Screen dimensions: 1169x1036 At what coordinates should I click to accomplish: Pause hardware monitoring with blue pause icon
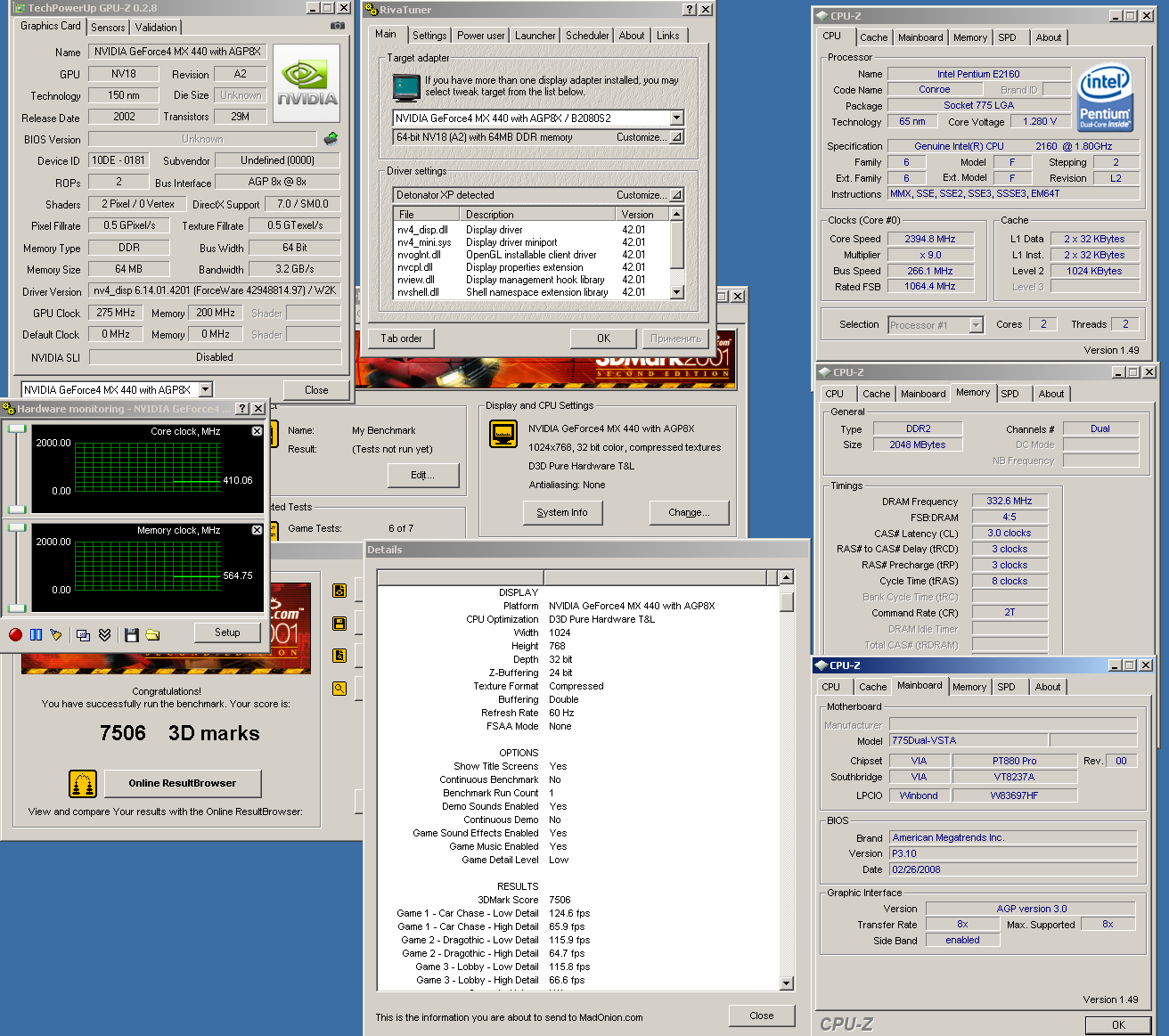pos(36,634)
